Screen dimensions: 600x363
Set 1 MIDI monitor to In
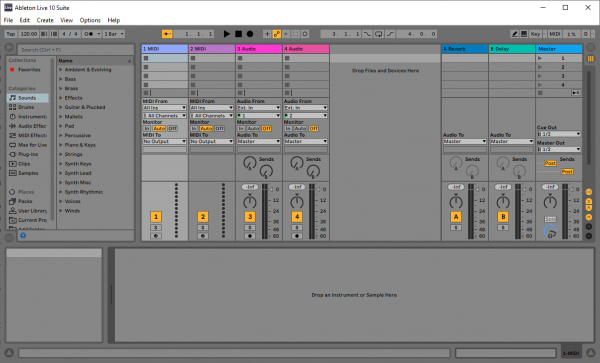tap(147, 129)
